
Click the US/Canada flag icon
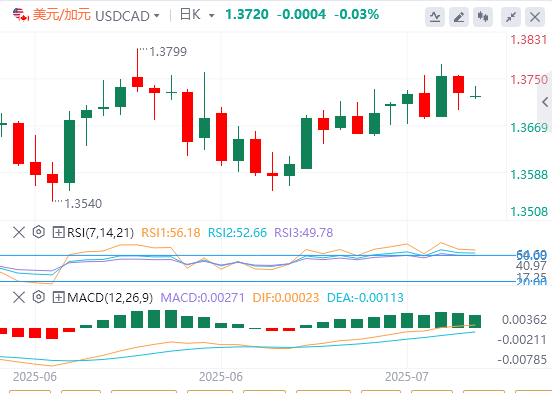tap(21, 15)
